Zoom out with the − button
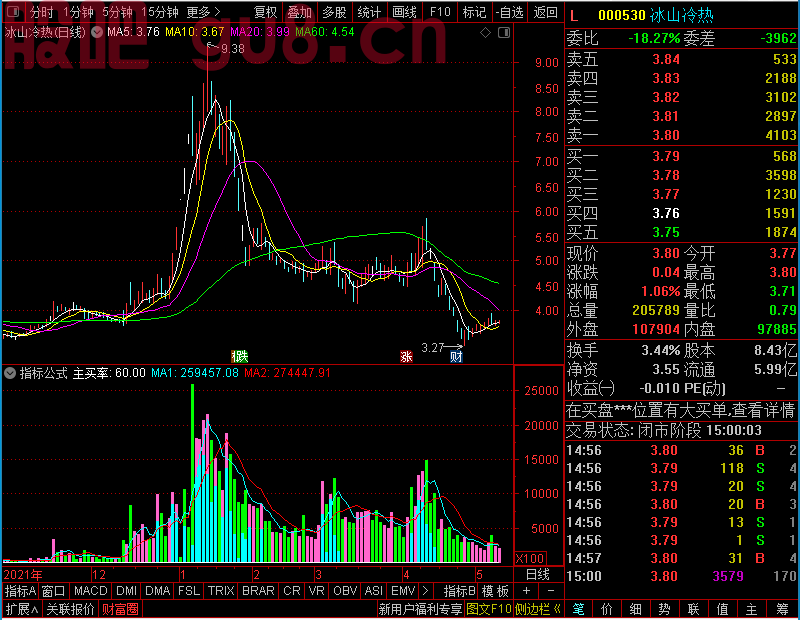Image resolution: width=800 pixels, height=620 pixels. point(551,591)
